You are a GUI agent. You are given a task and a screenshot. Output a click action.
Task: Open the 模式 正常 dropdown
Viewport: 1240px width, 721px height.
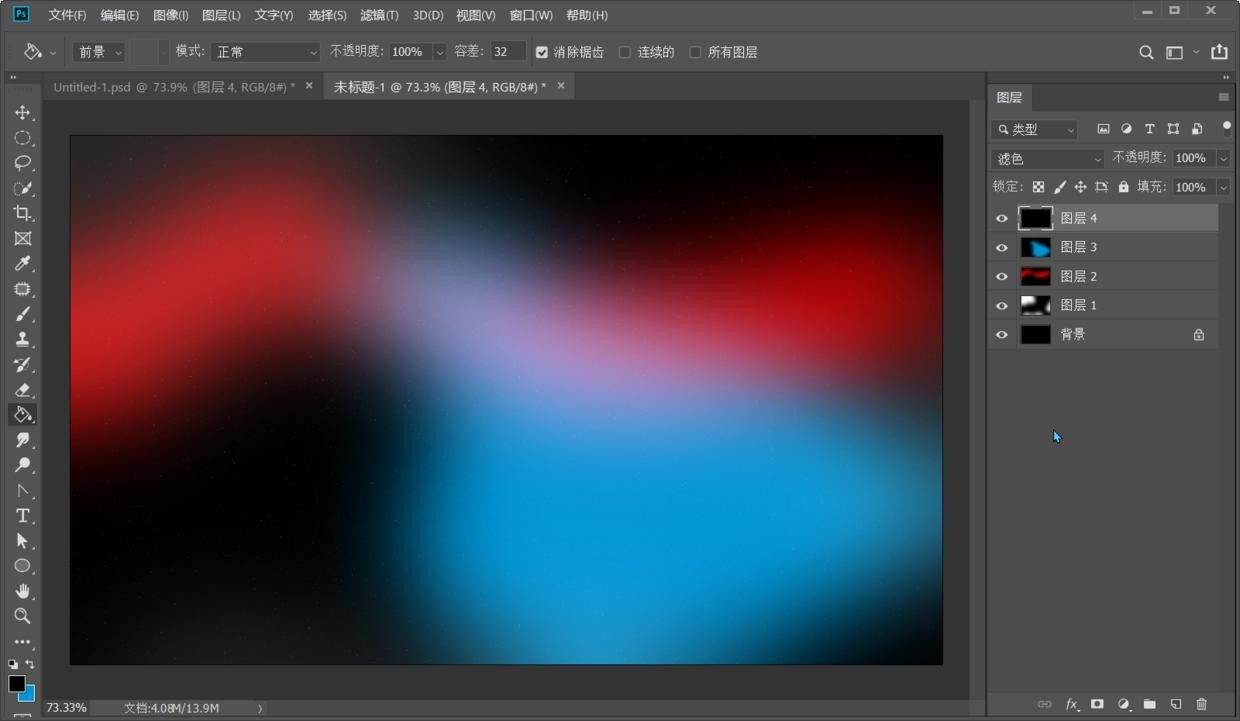coord(265,52)
